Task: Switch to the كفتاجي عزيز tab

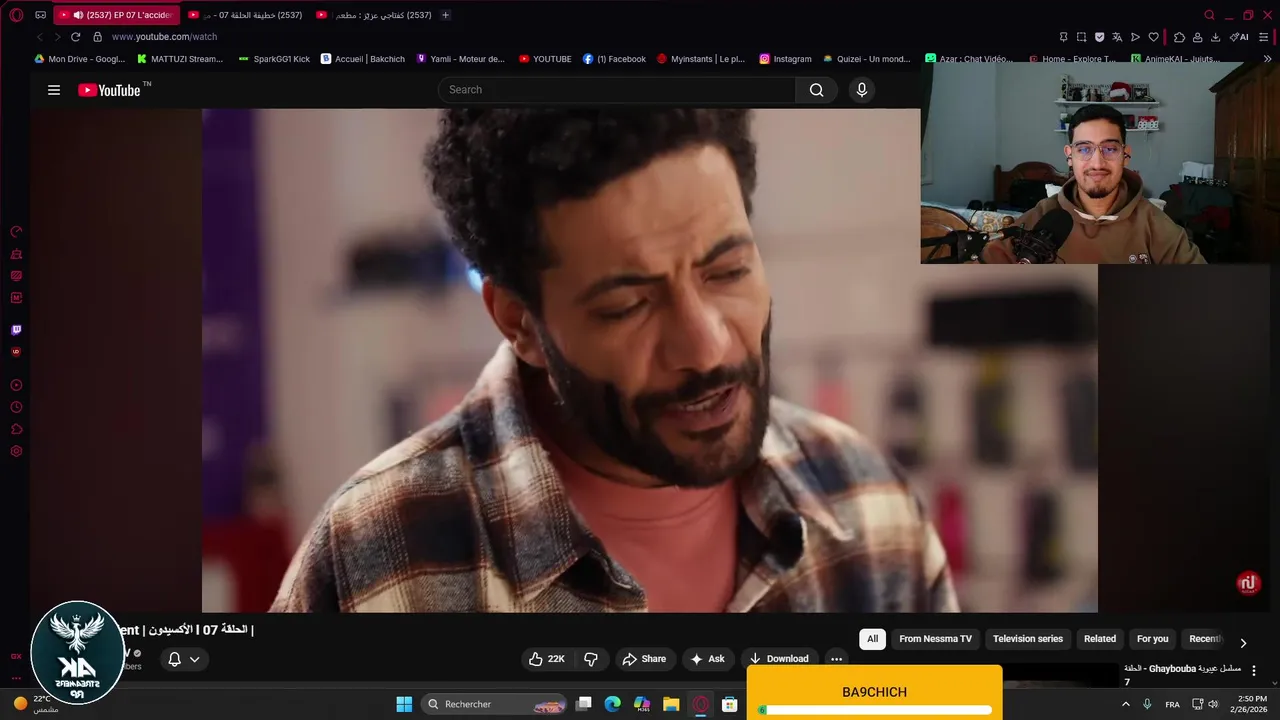Action: click(373, 15)
